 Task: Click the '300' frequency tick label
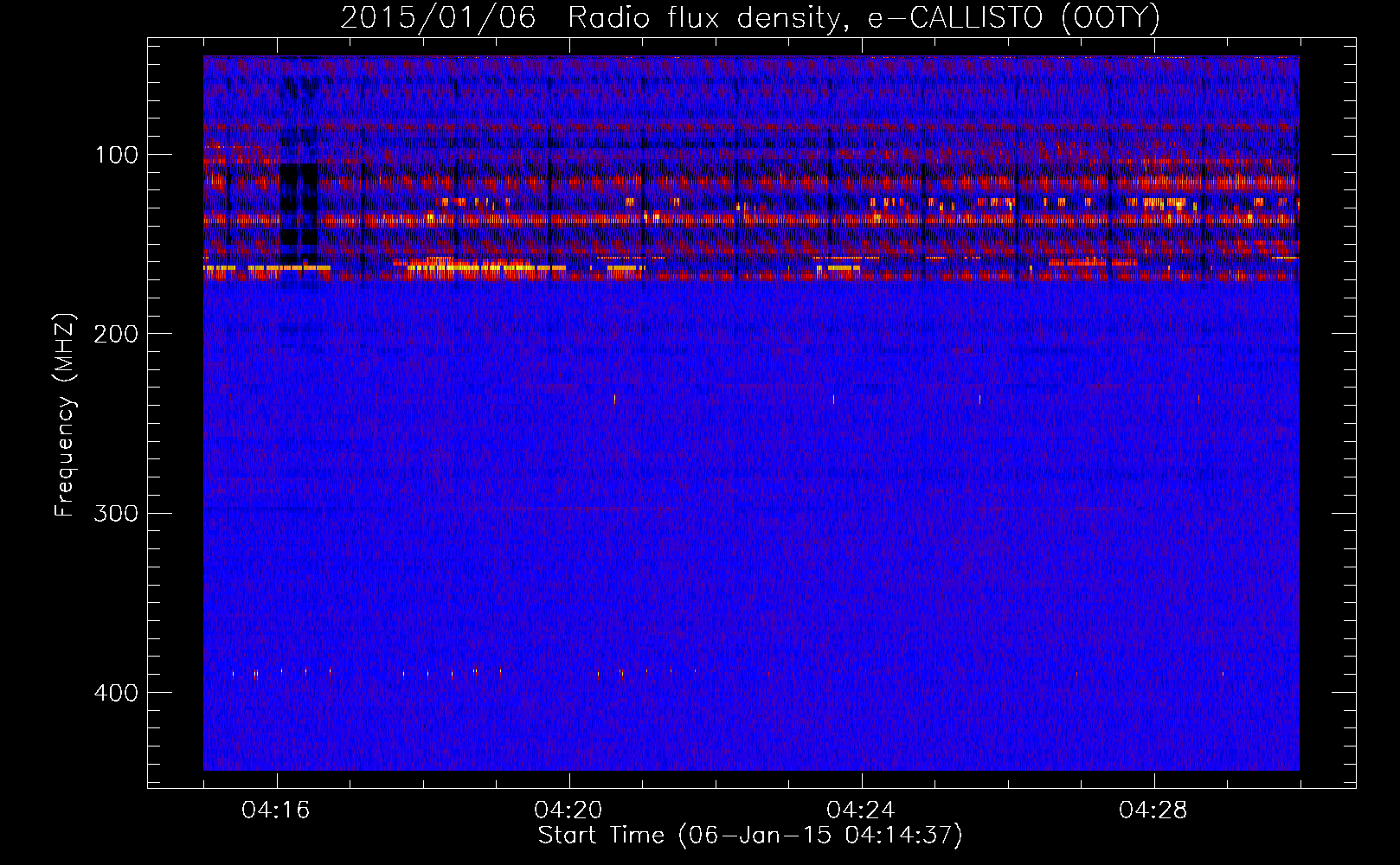point(116,513)
